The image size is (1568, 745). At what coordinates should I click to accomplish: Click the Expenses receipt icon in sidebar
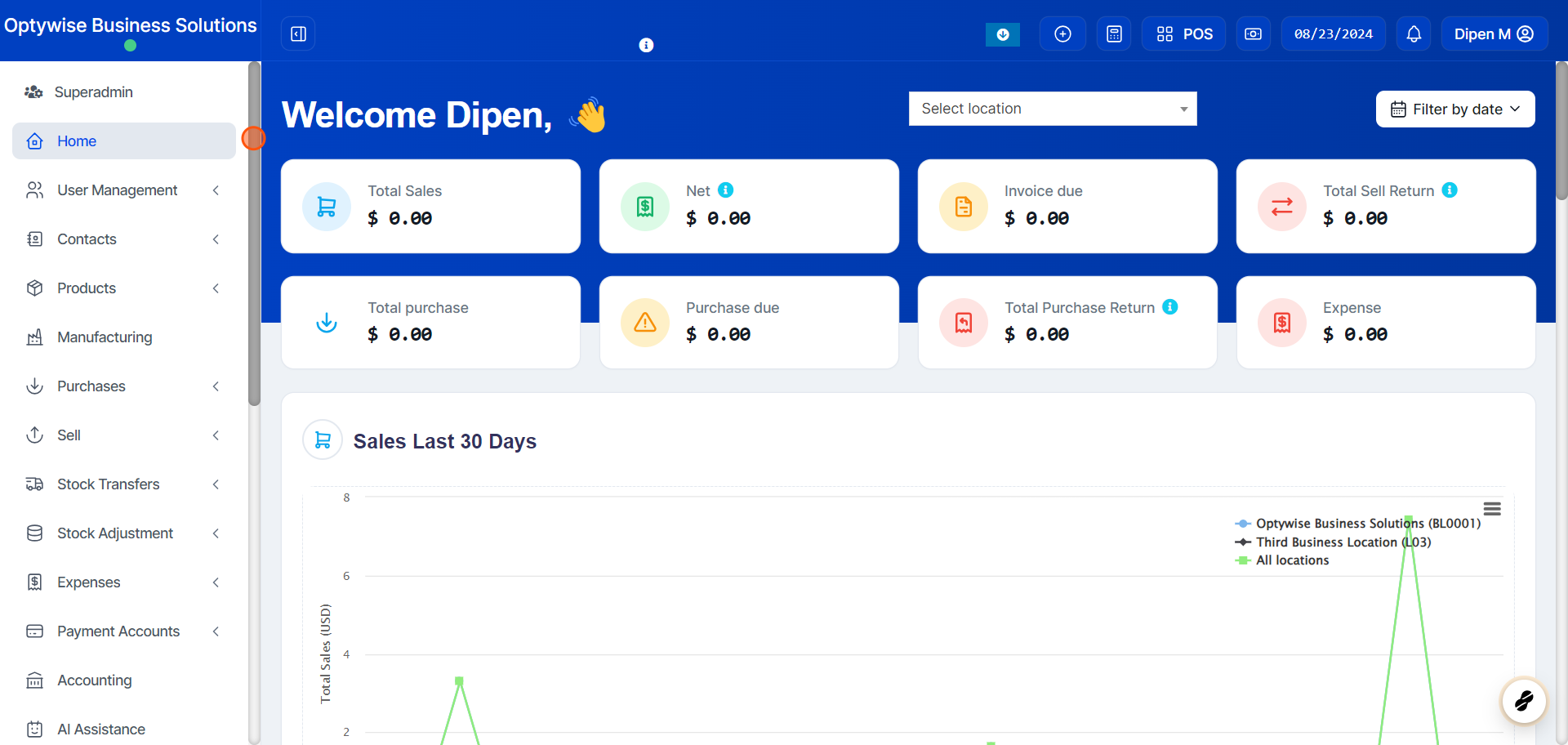pyautogui.click(x=34, y=582)
